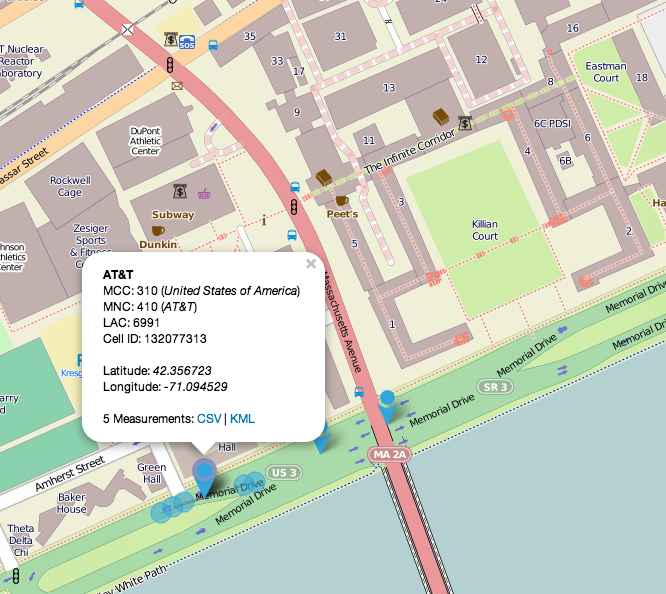Click the Killian Court label
The width and height of the screenshot is (666, 594).
[x=485, y=230]
